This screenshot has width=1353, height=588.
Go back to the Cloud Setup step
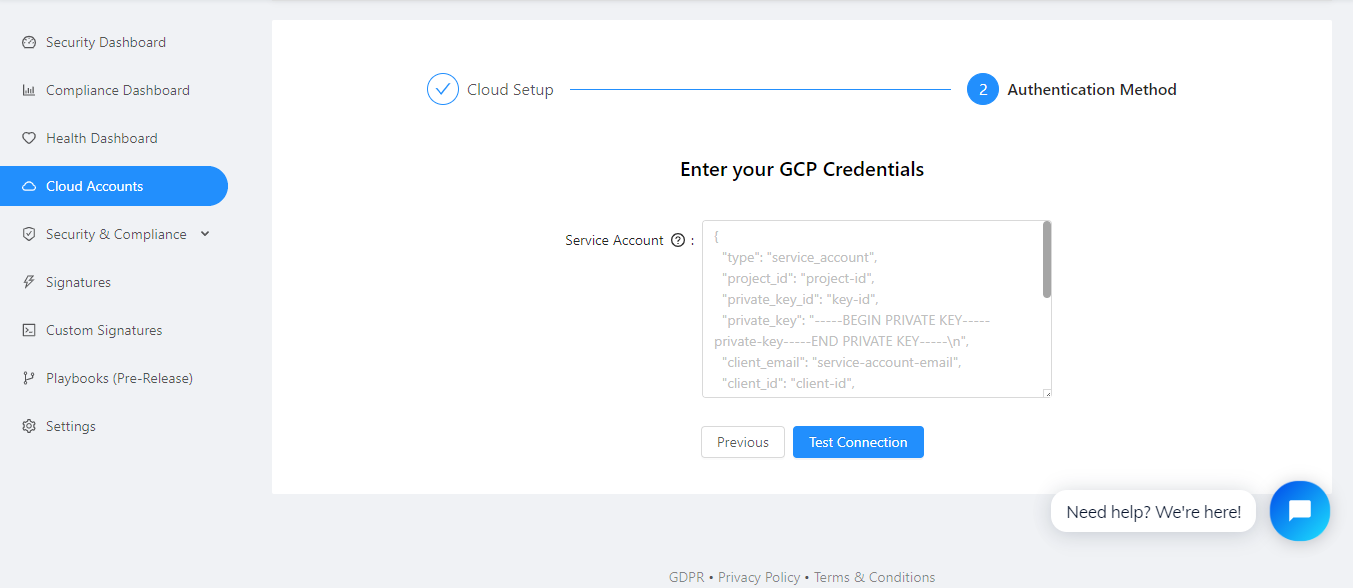(491, 90)
